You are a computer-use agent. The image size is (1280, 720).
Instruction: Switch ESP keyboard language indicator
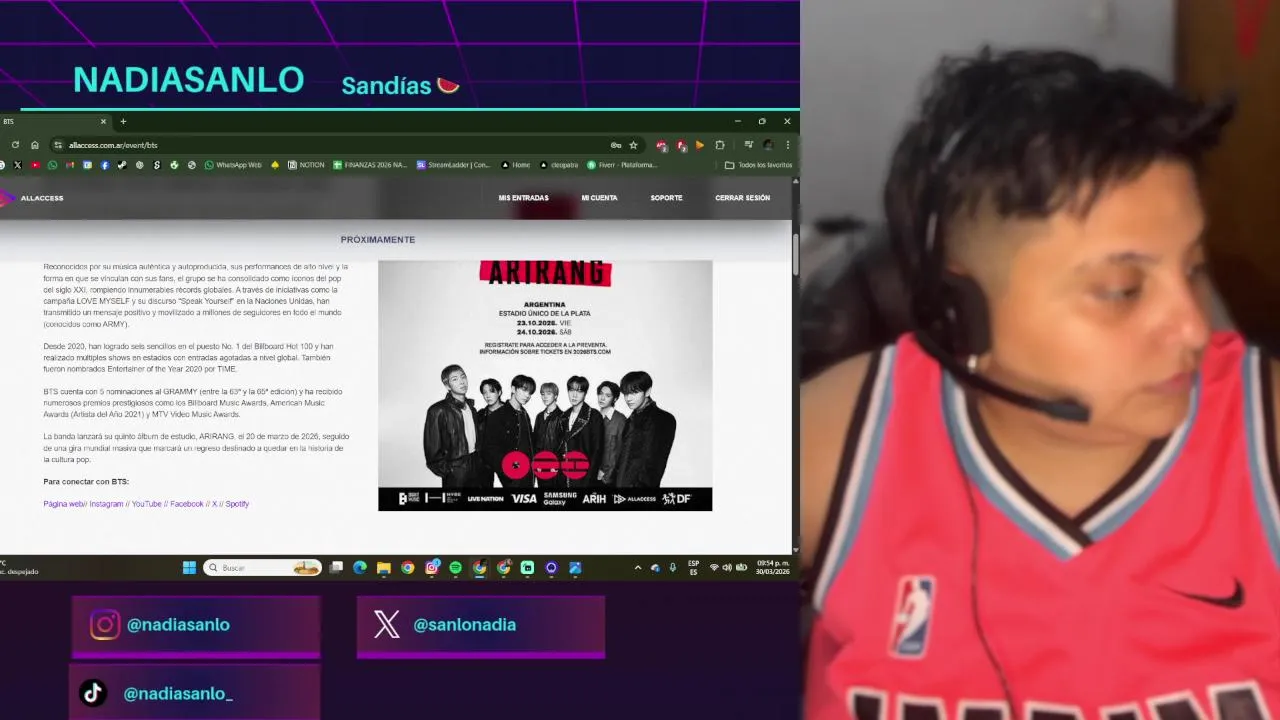click(x=693, y=568)
